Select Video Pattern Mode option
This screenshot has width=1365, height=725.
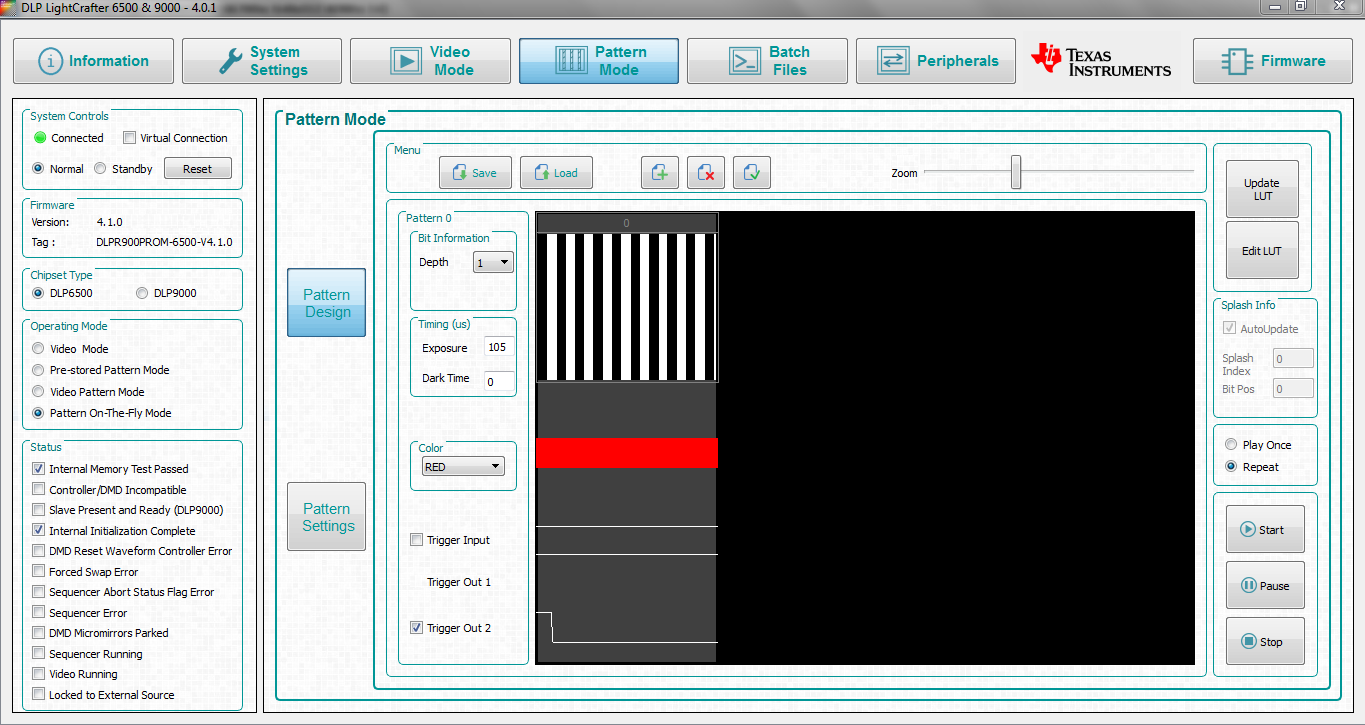tap(38, 392)
